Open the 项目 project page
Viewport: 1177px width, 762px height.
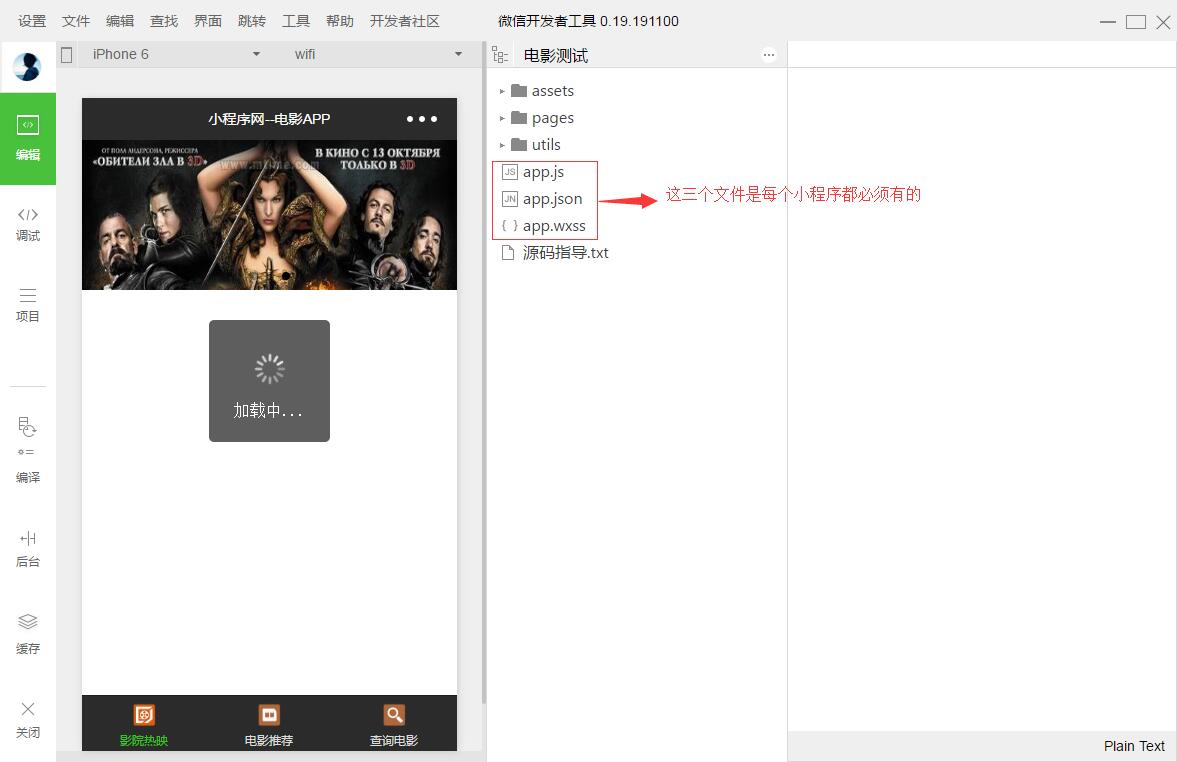tap(28, 305)
